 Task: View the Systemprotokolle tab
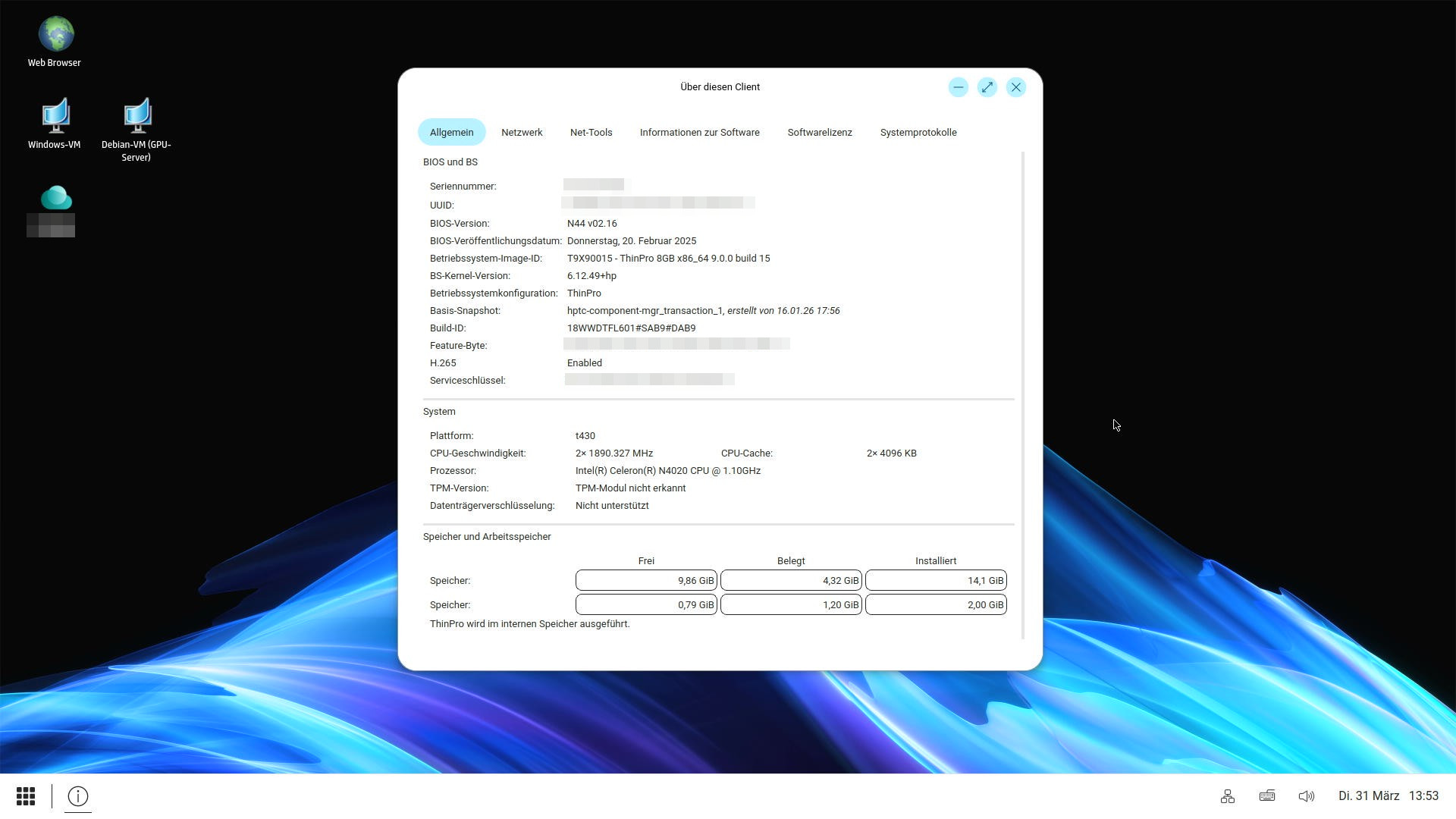918,132
